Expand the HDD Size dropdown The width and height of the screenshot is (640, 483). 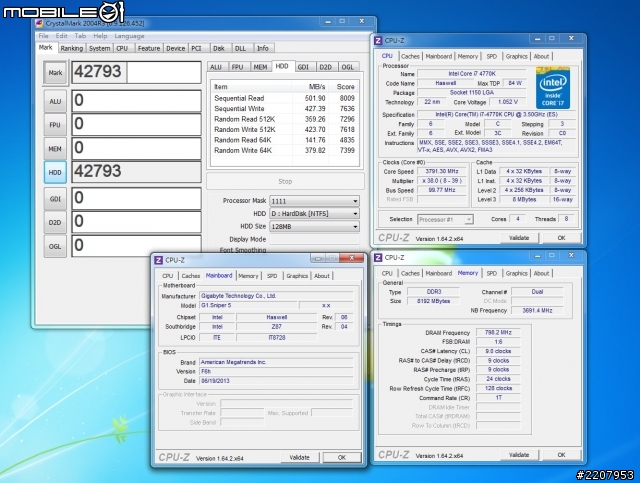pos(355,226)
